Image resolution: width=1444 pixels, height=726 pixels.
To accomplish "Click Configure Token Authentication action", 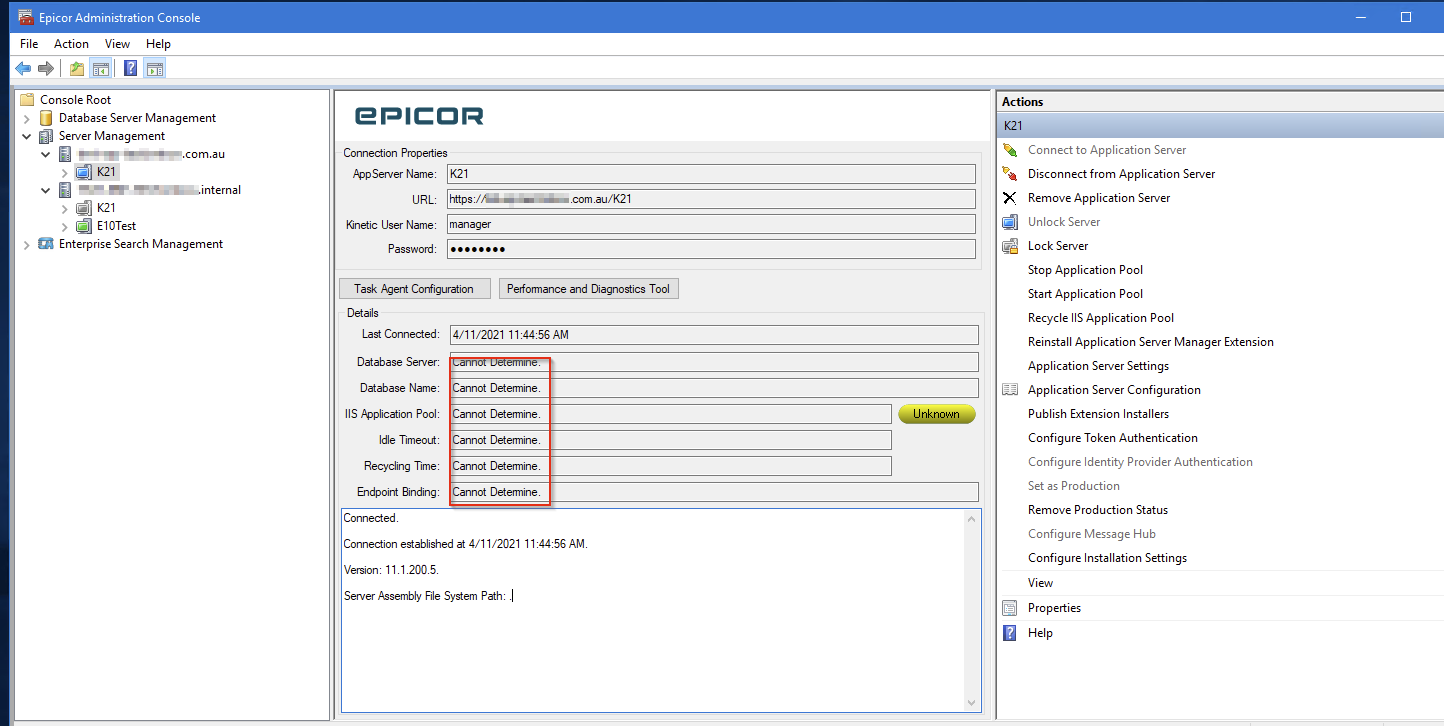I will [1113, 438].
